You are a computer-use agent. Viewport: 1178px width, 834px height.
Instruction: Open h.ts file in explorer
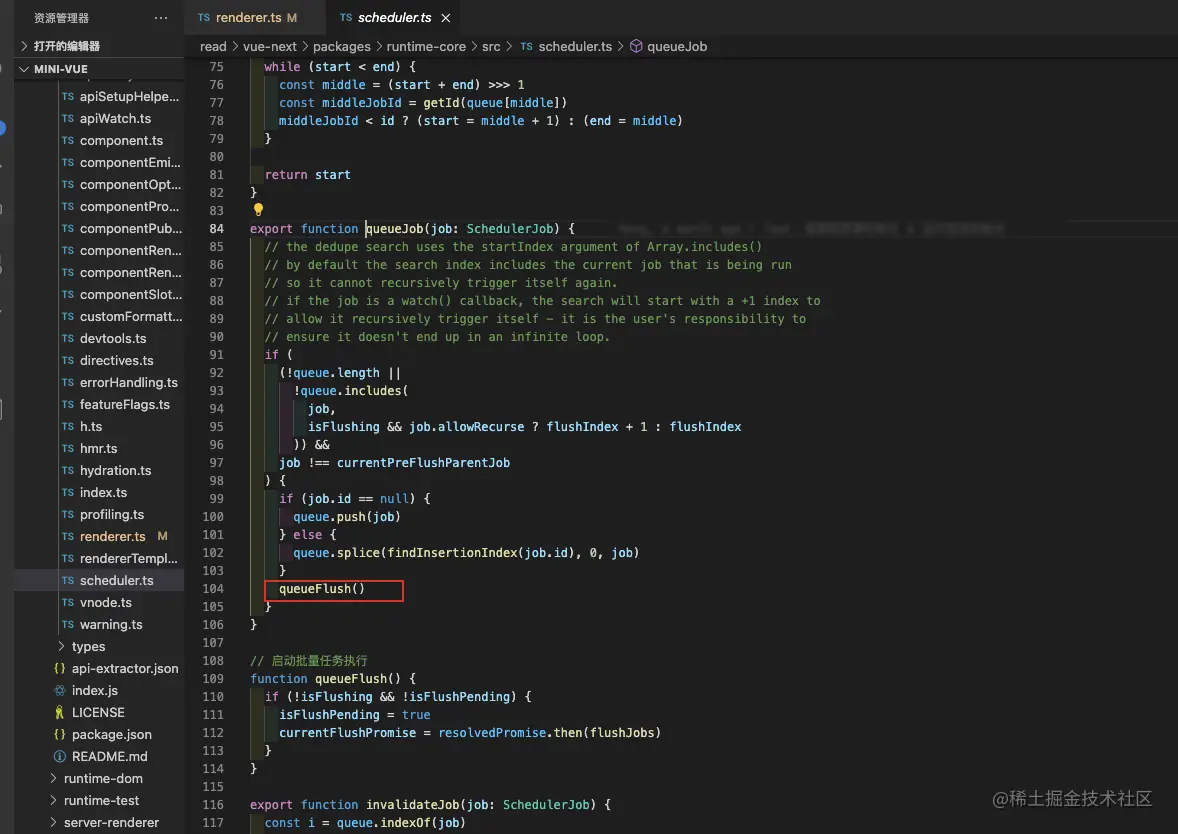[90, 426]
